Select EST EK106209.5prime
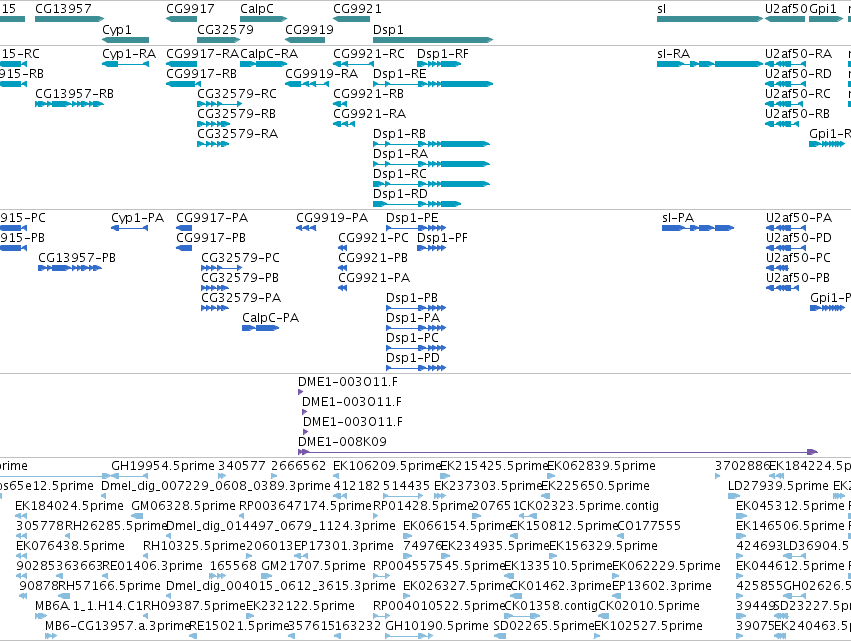851x641 pixels. (x=387, y=466)
